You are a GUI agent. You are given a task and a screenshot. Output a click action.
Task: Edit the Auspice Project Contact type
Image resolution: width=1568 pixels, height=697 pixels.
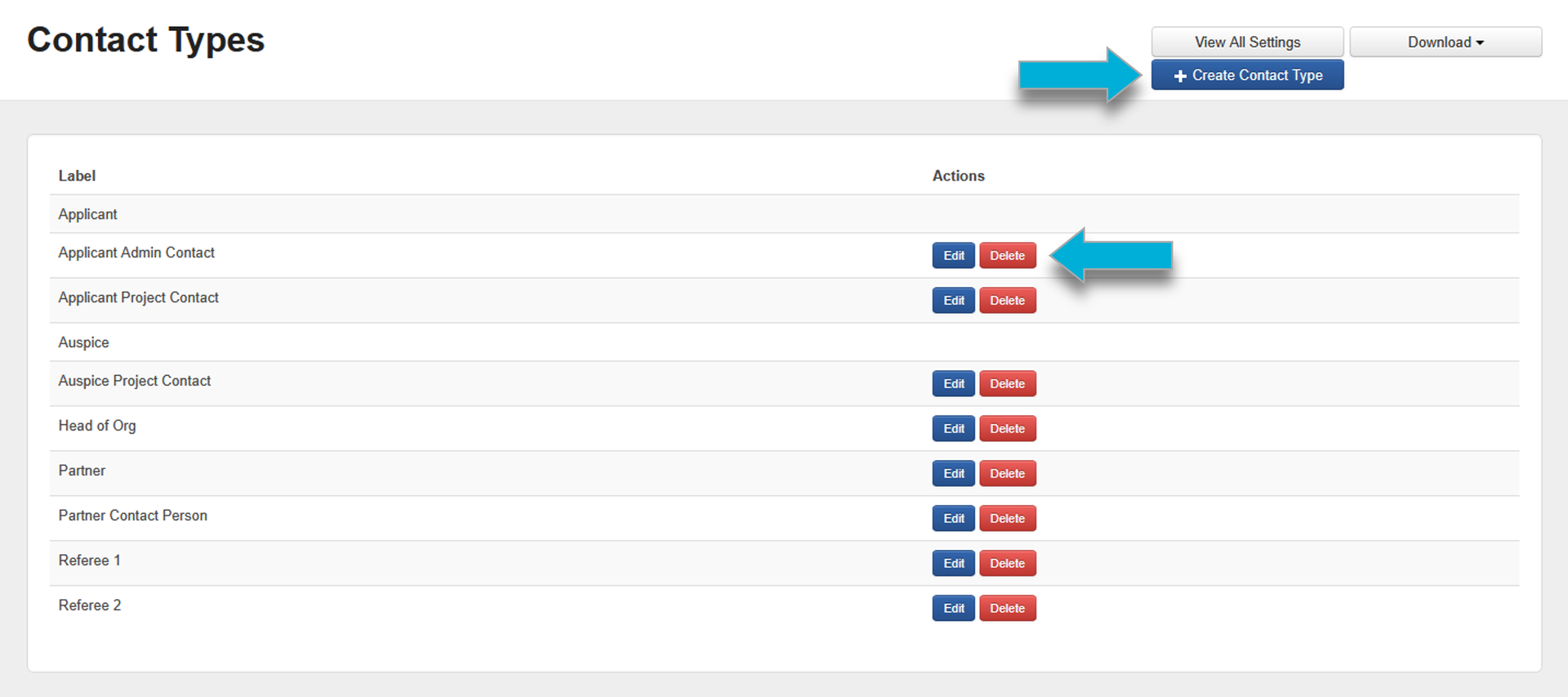(x=953, y=384)
